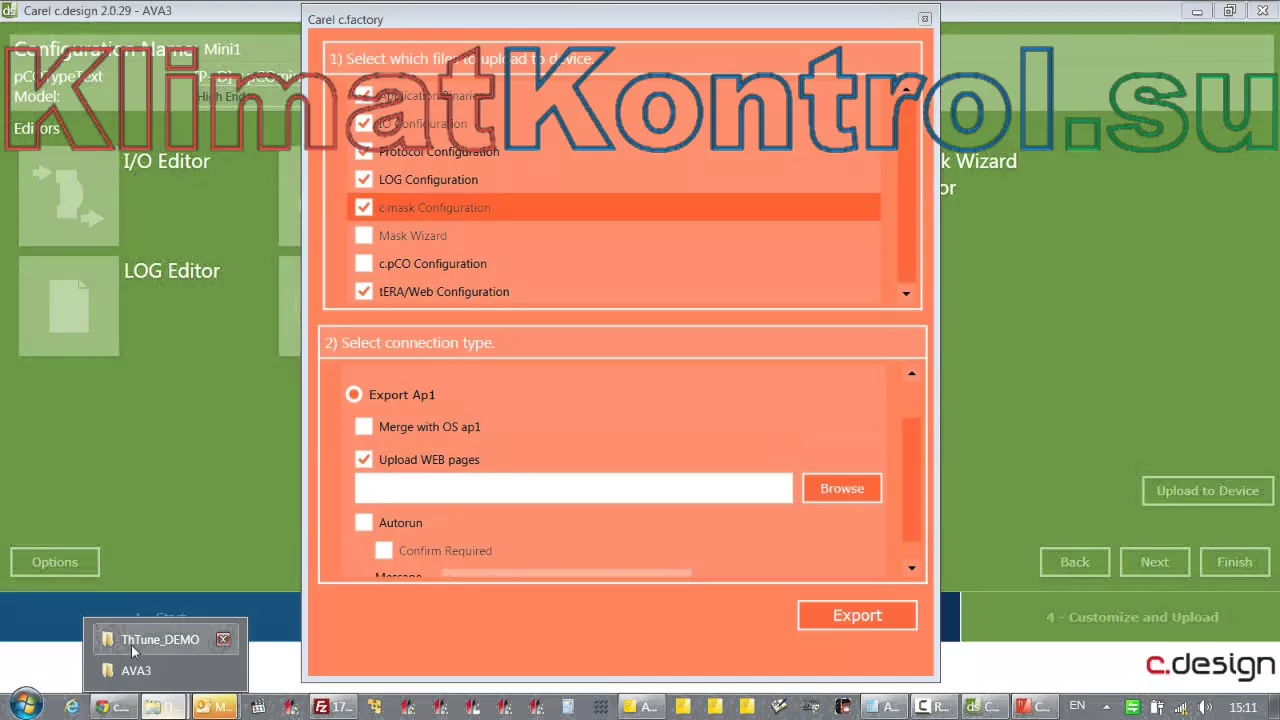Open the LOG Editor tile in c.design
The image size is (1280, 720).
69,306
